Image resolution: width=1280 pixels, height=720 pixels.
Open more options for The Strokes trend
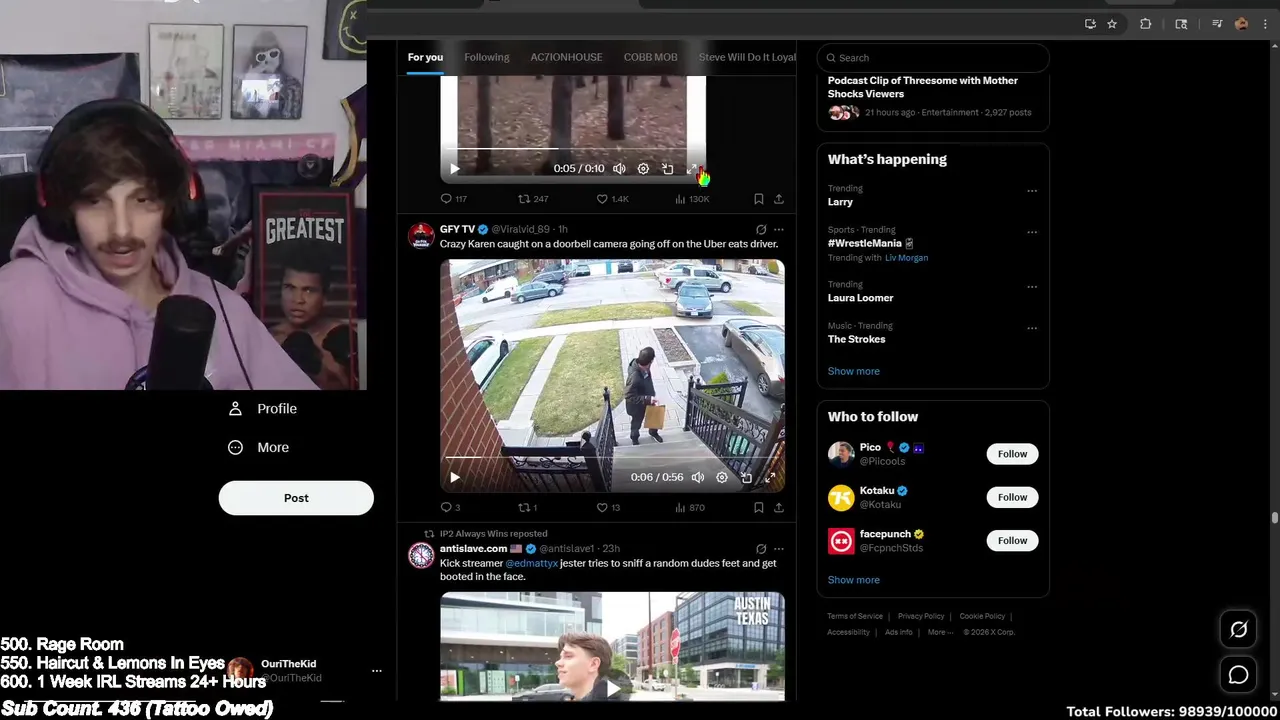(x=1032, y=328)
